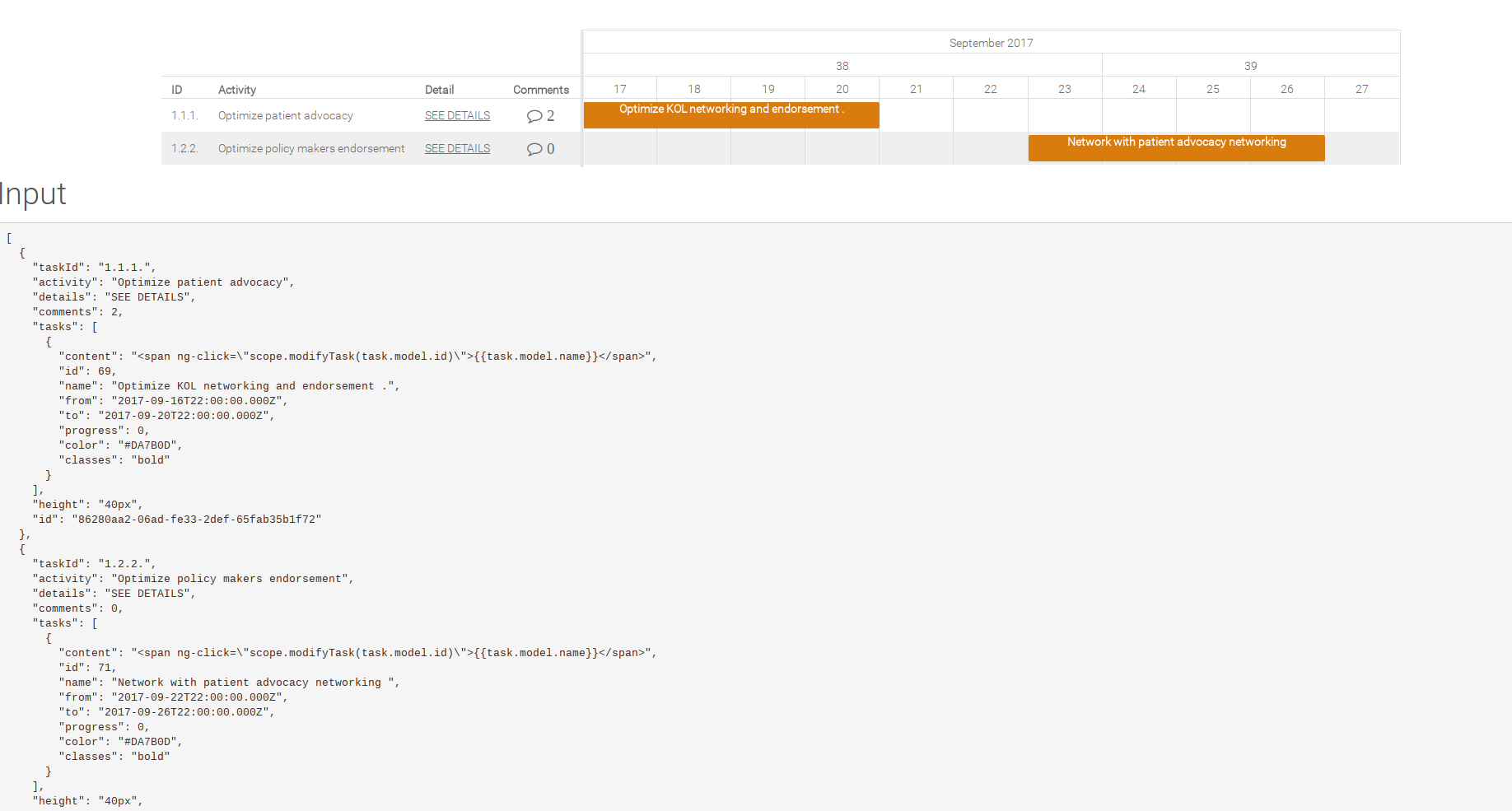Open comments for Optimize patient advocacy
The width and height of the screenshot is (1512, 811).
click(539, 115)
